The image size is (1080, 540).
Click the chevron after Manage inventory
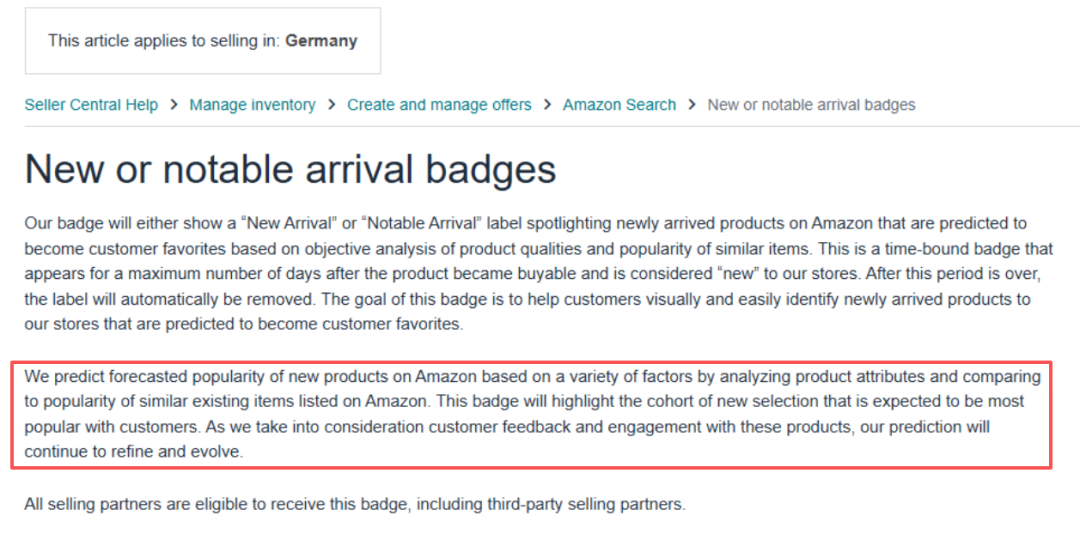coord(331,105)
